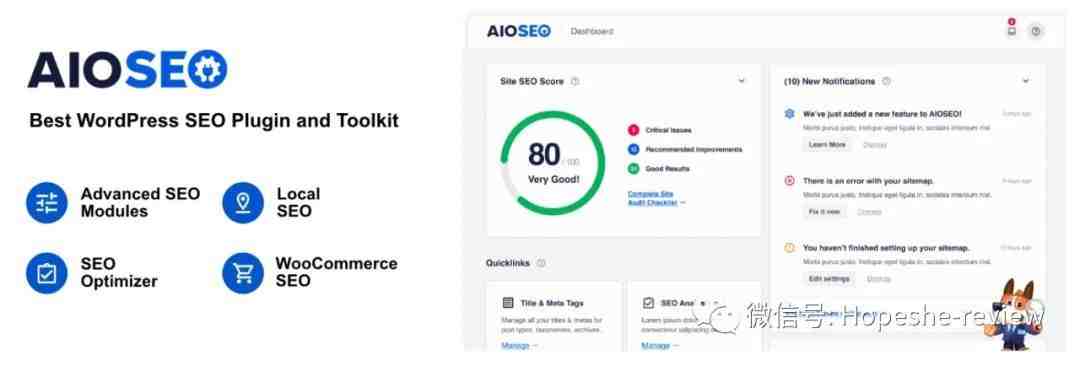
Task: Click the Learn More button
Action: 827,145
